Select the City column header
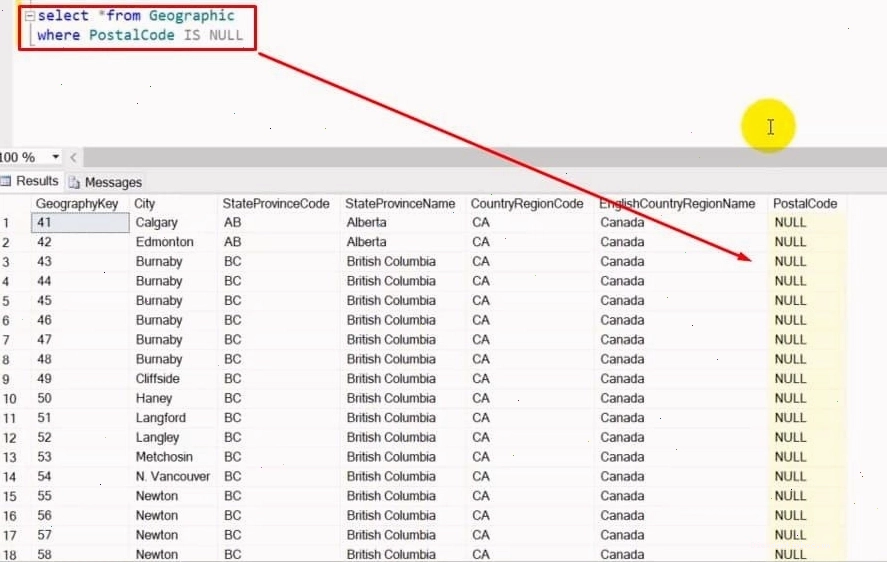 point(145,204)
